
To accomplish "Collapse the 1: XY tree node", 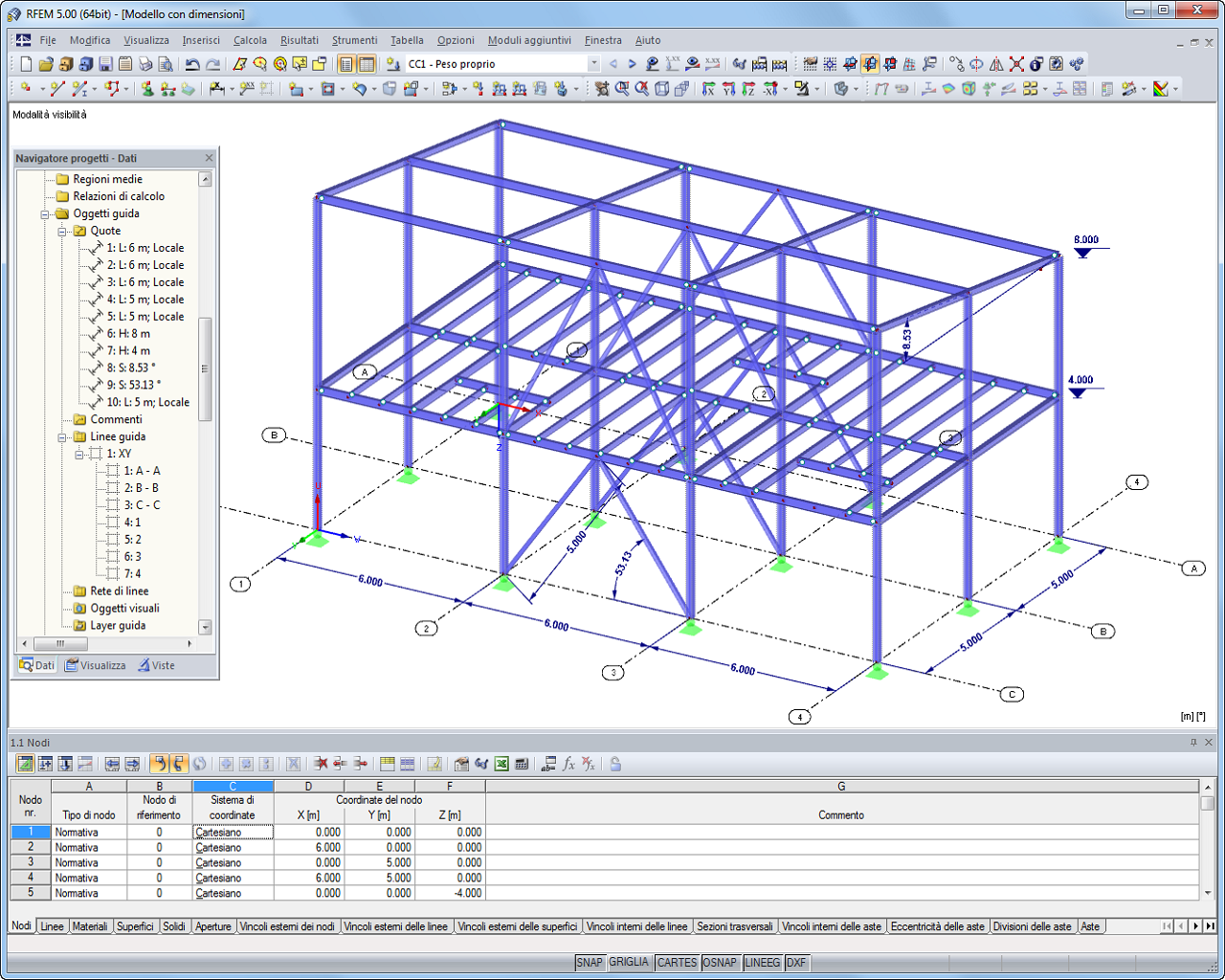I will 79,455.
